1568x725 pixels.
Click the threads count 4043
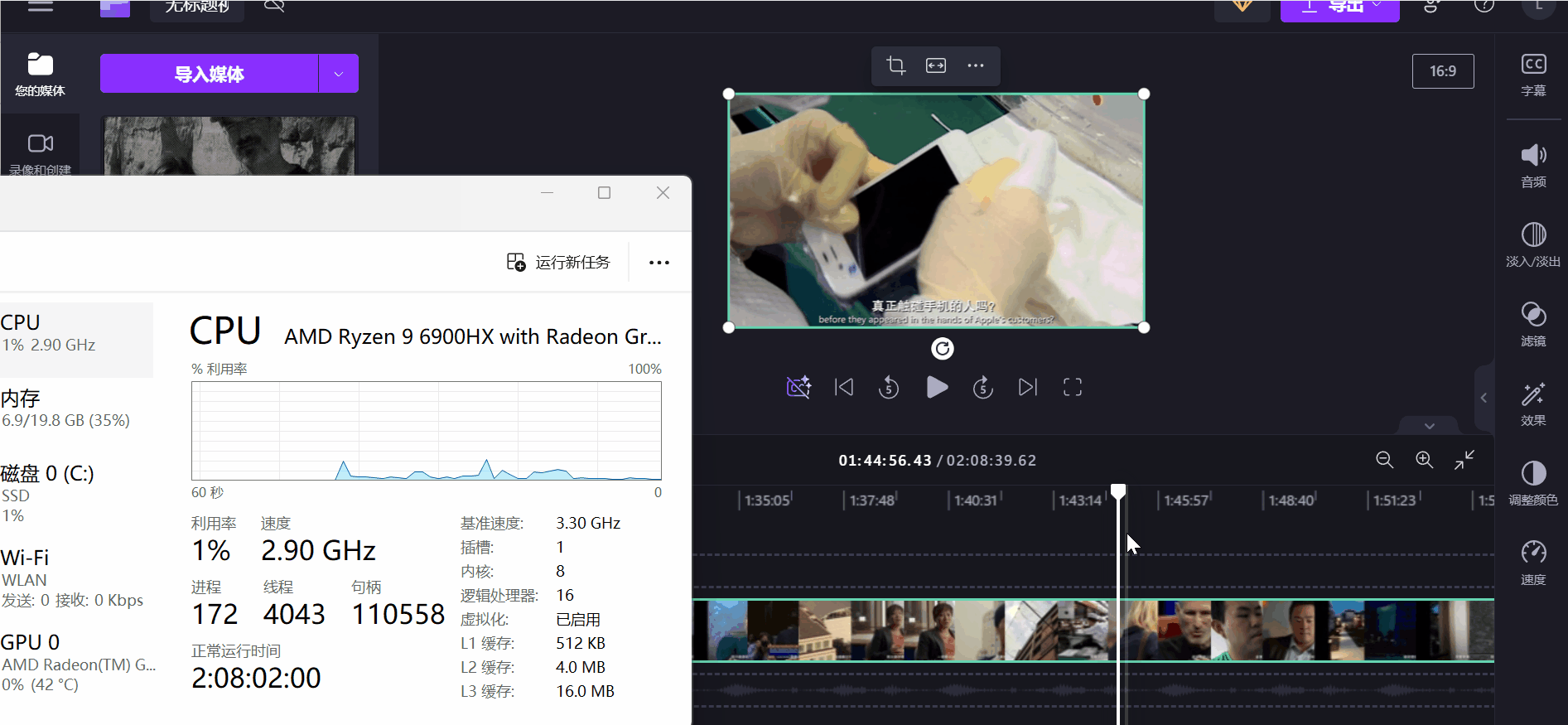(294, 614)
